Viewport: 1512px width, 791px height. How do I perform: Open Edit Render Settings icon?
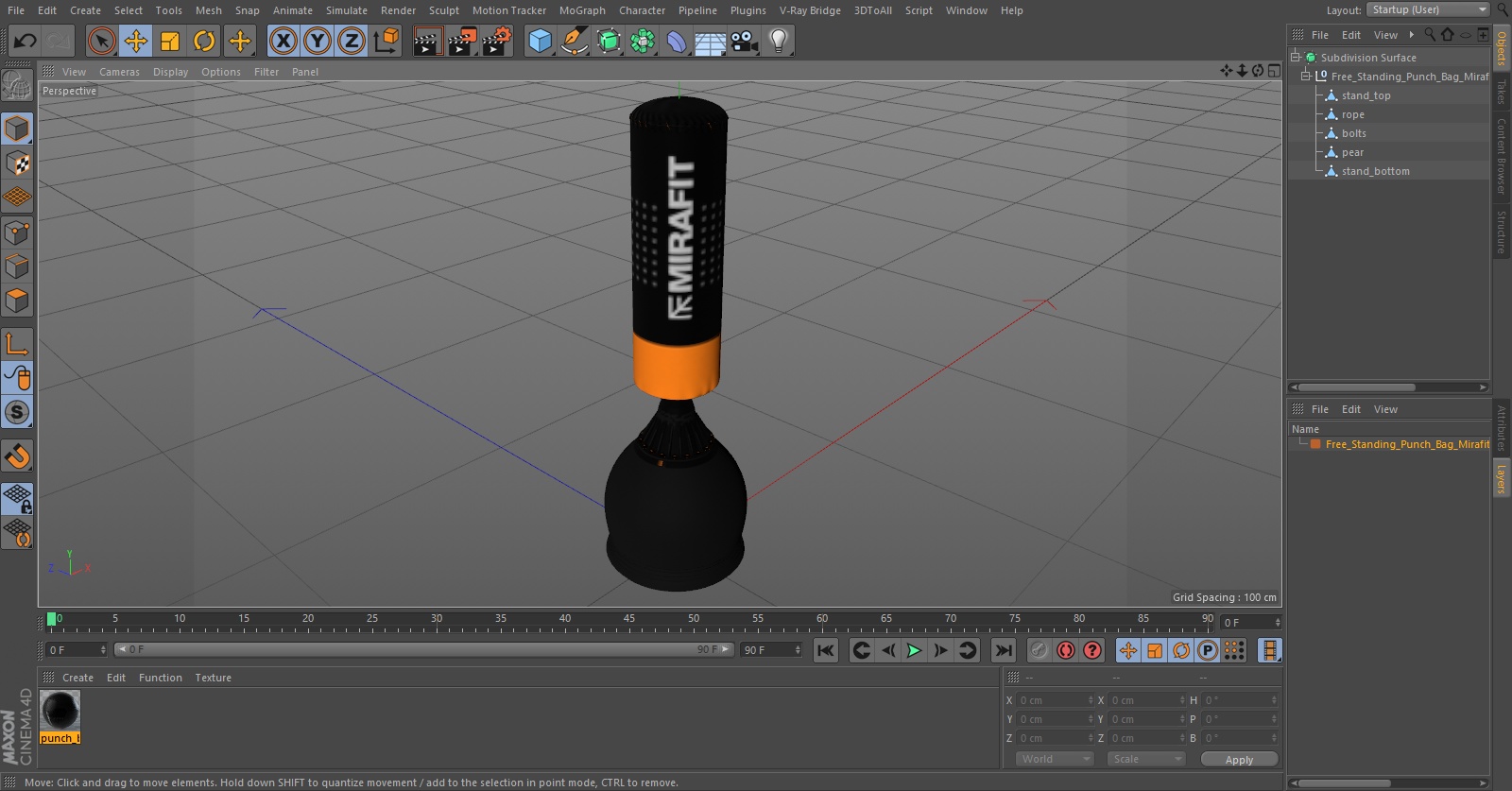pyautogui.click(x=497, y=41)
